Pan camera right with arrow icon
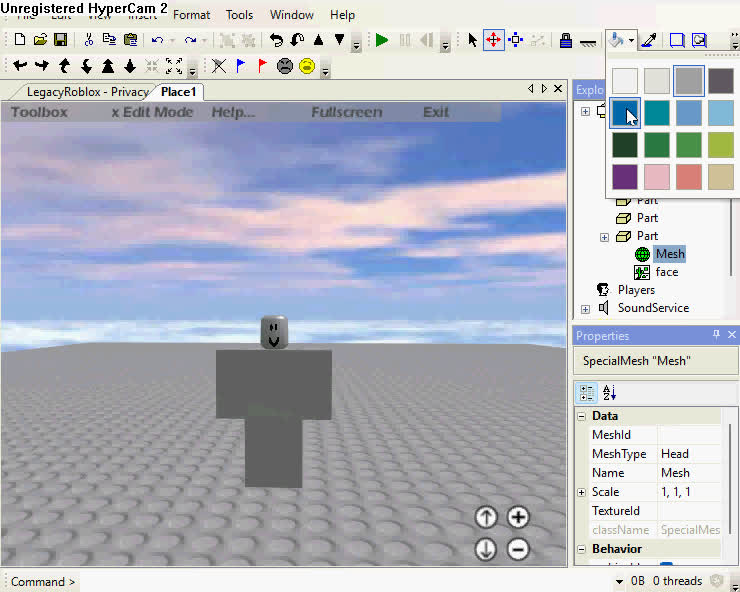Image resolution: width=740 pixels, height=592 pixels. coord(42,66)
